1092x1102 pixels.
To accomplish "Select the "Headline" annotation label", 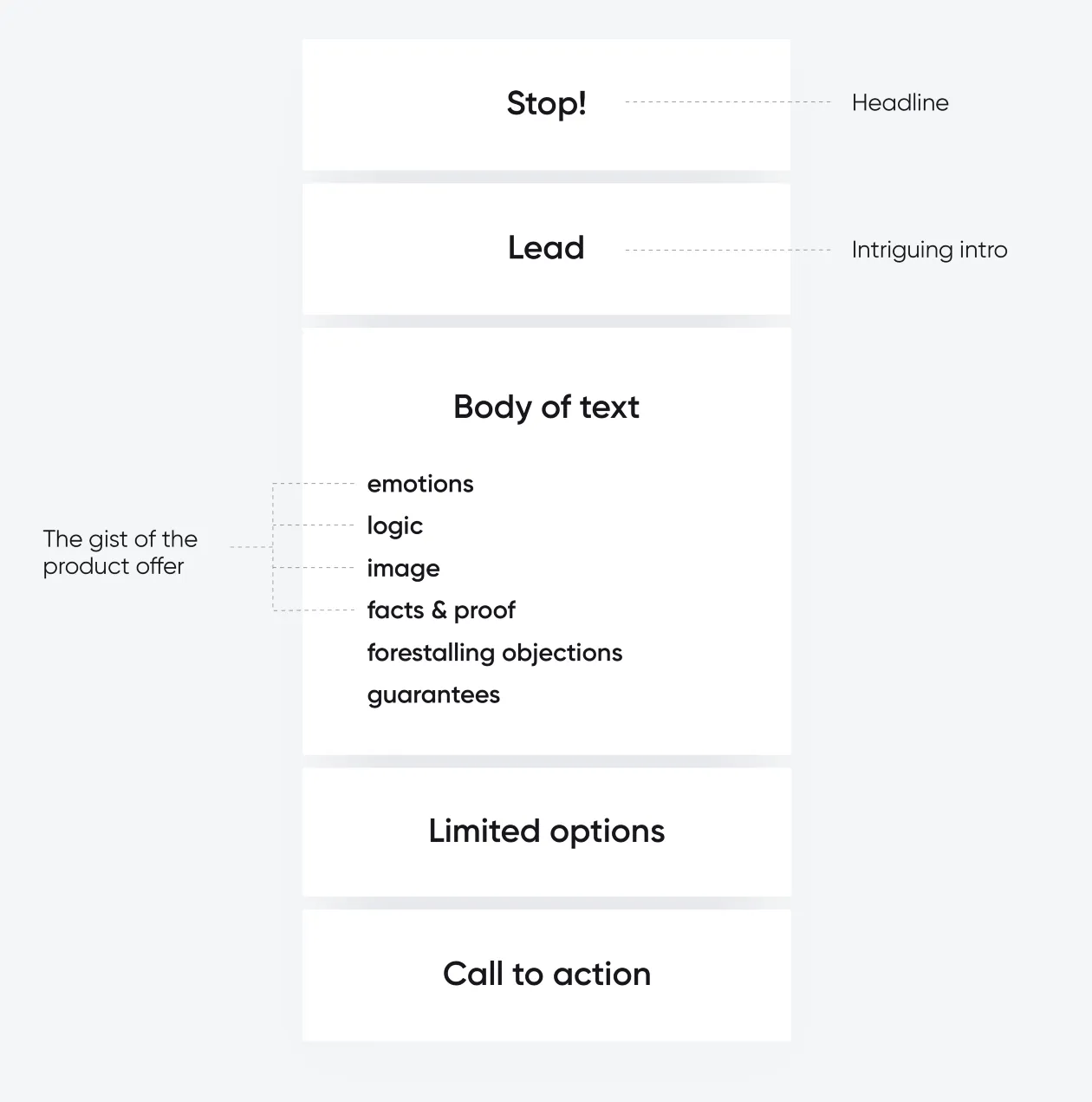I will (x=900, y=103).
